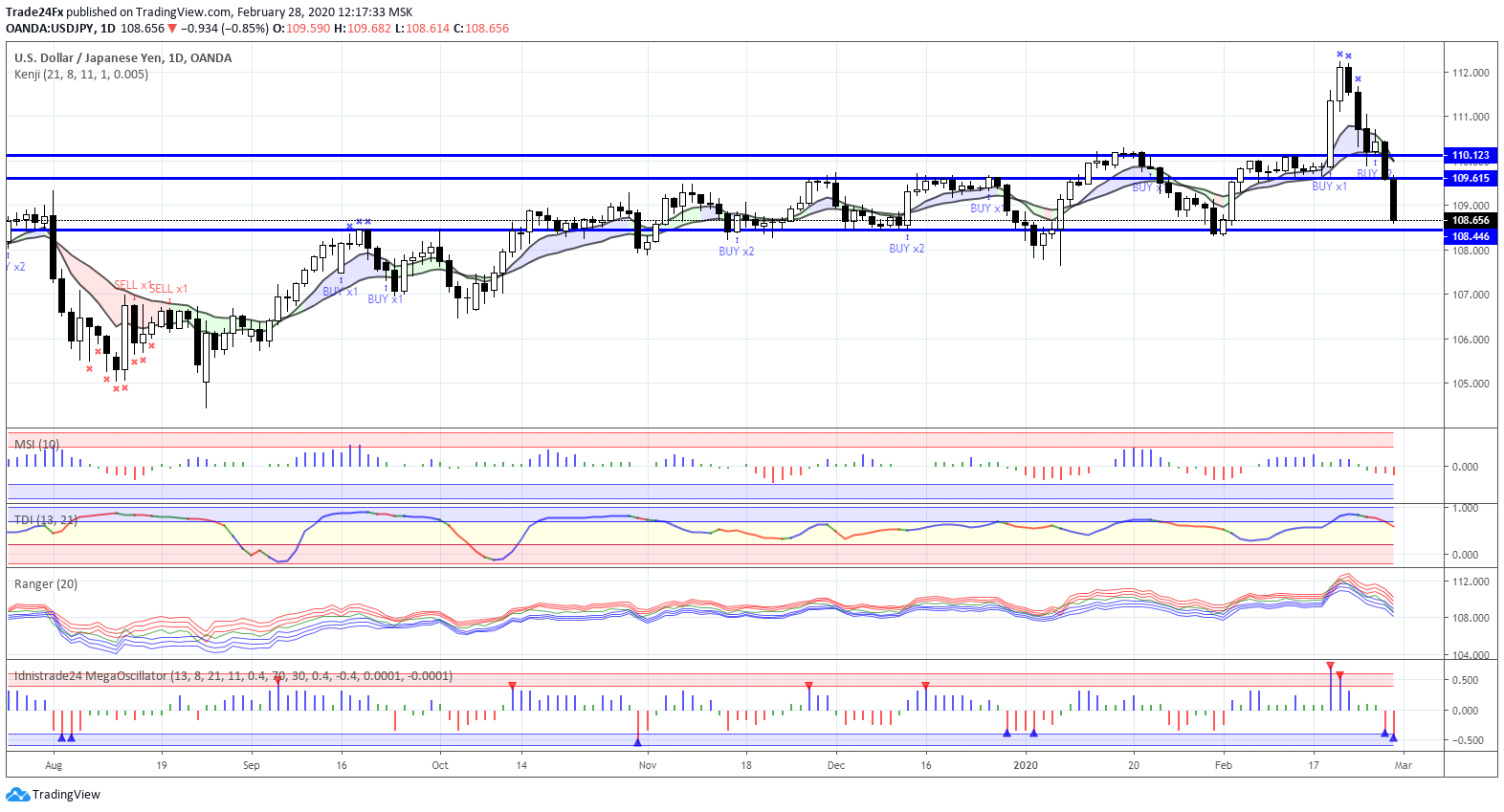Click the Sep date label on time axis
The image size is (1504, 812).
(252, 765)
